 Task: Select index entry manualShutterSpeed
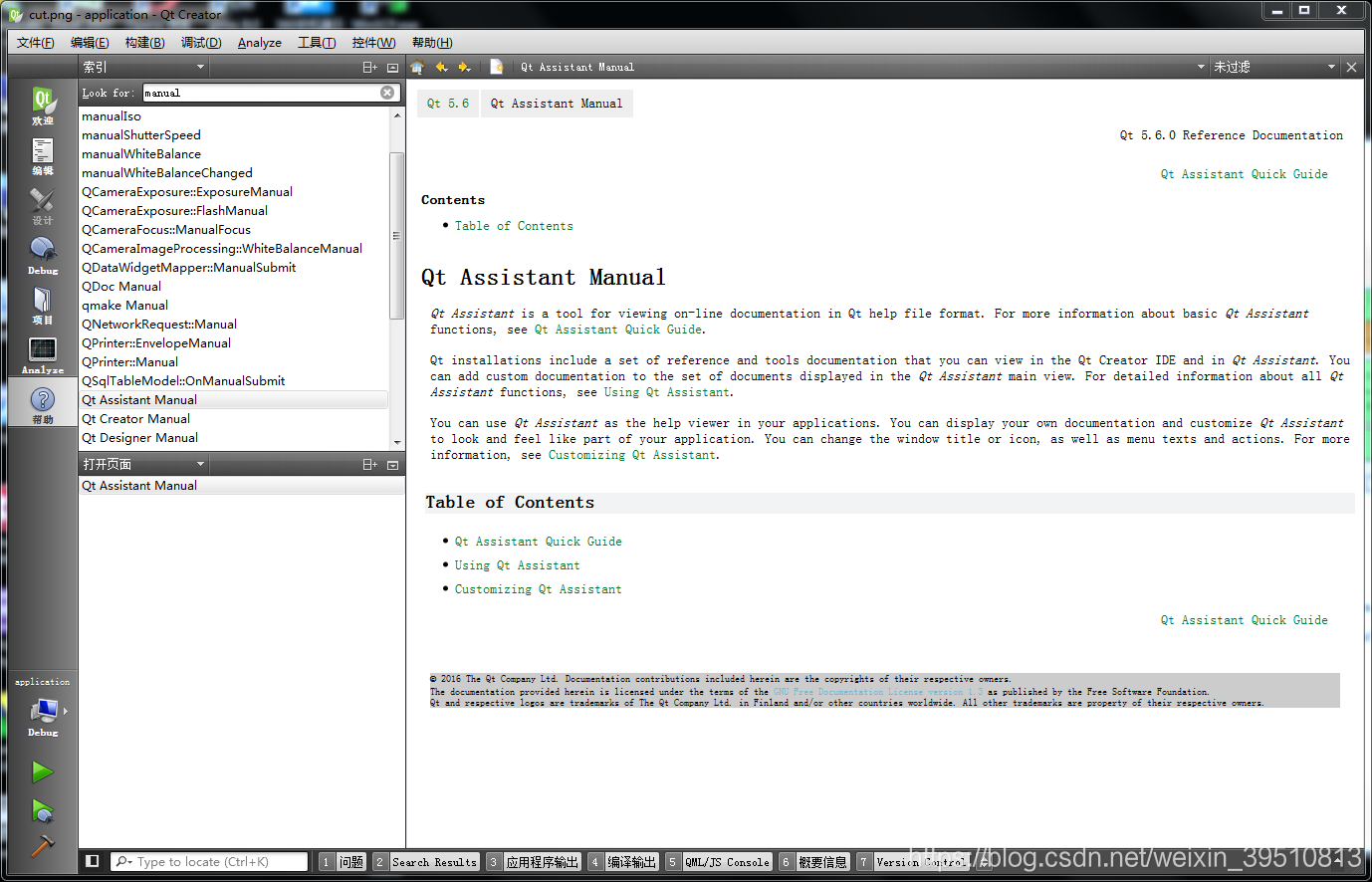tap(141, 135)
